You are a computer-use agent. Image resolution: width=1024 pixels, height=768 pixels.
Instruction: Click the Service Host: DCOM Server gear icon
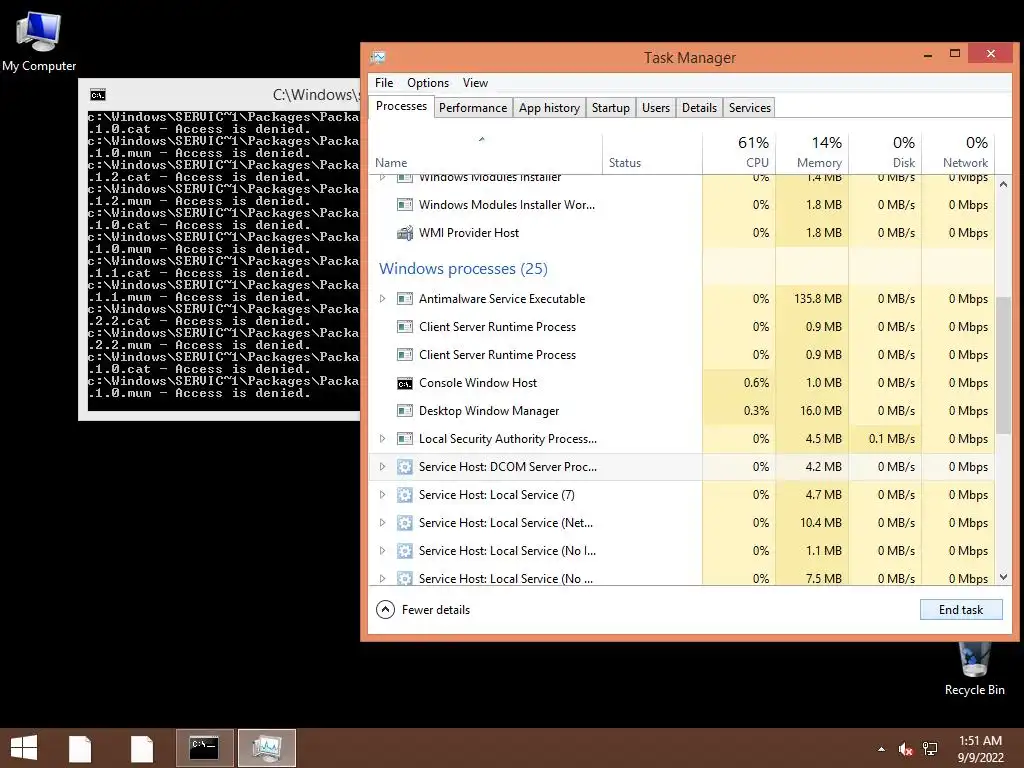point(405,467)
